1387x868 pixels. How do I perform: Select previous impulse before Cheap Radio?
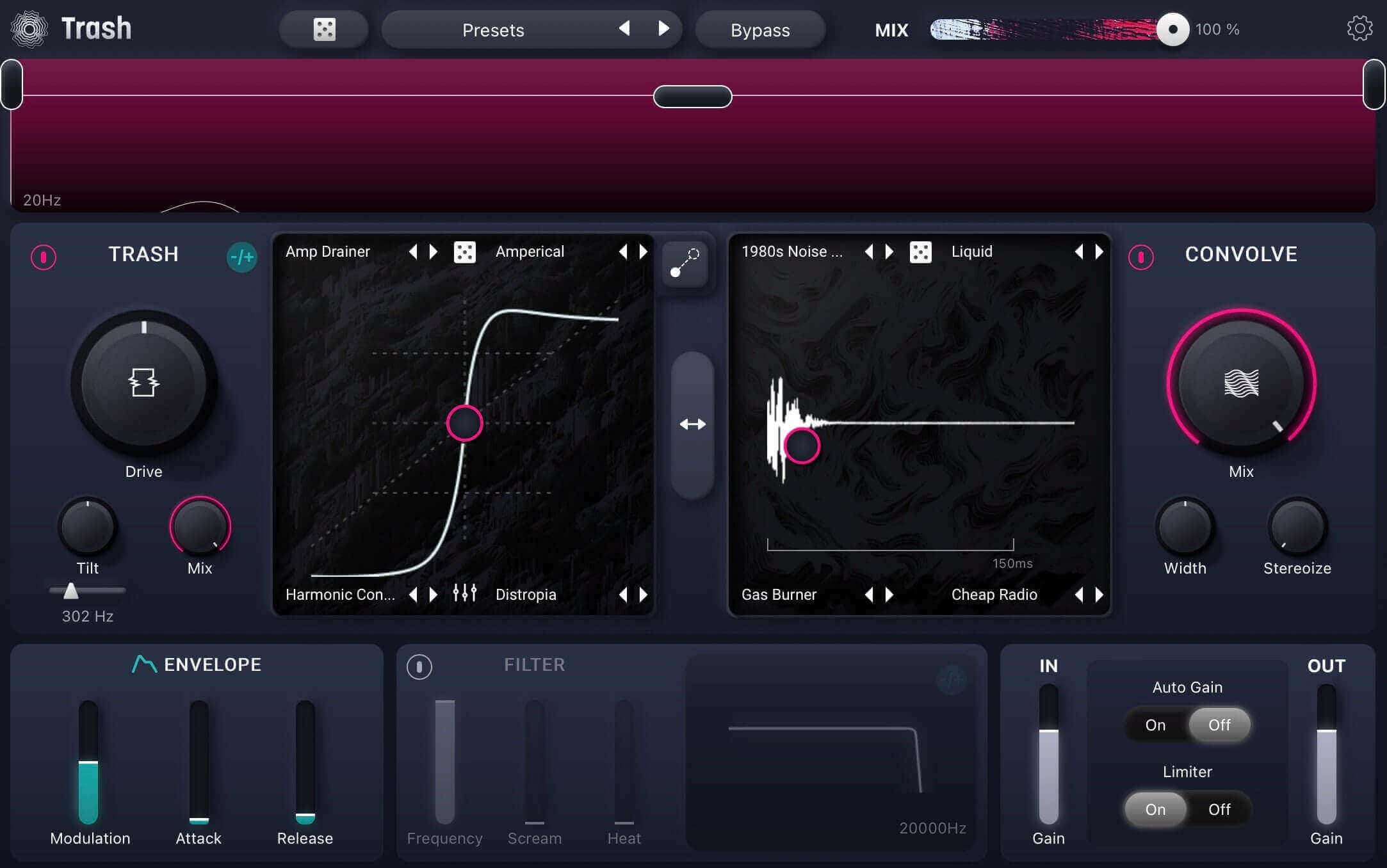(1079, 595)
